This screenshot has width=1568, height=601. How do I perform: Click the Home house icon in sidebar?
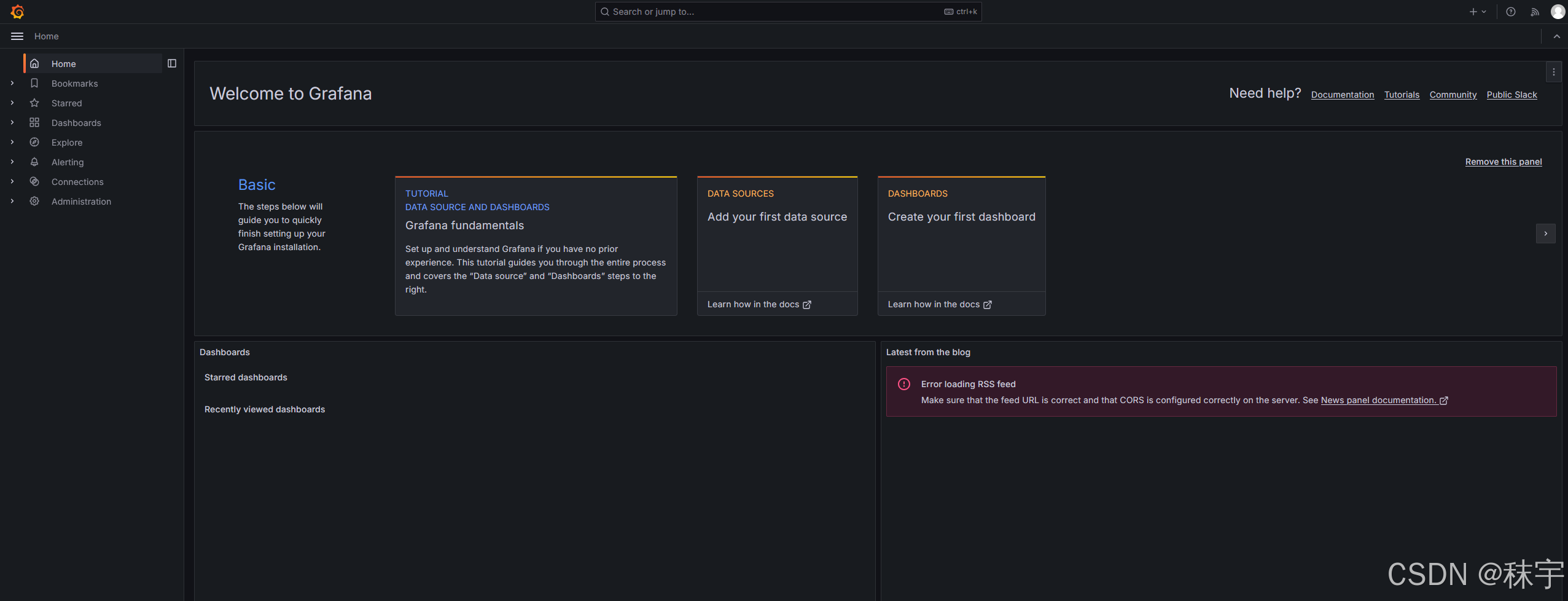34,63
